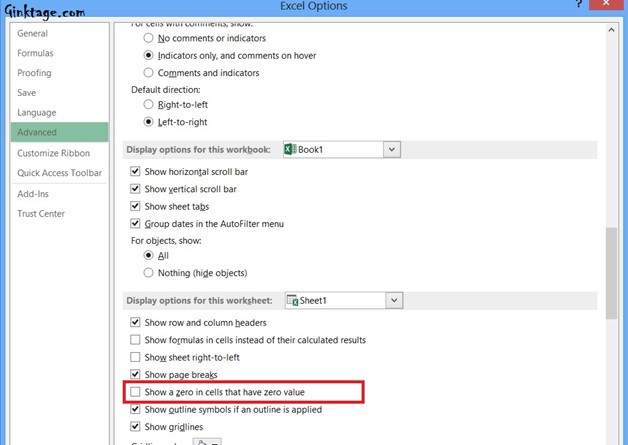
Task: Select No comments or indicators
Action: tap(148, 38)
